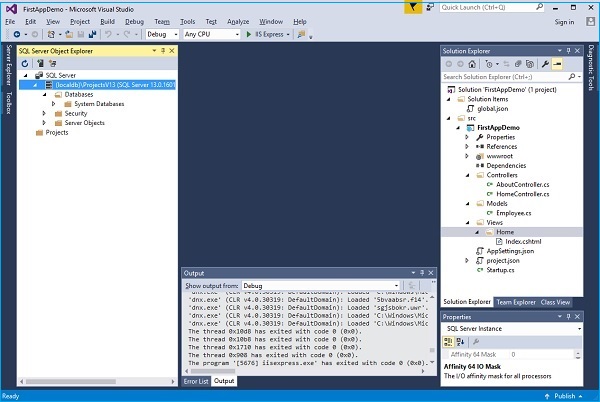The image size is (600, 402).
Task: Click the Solution Explorer search magnifier icon
Action: (x=572, y=77)
